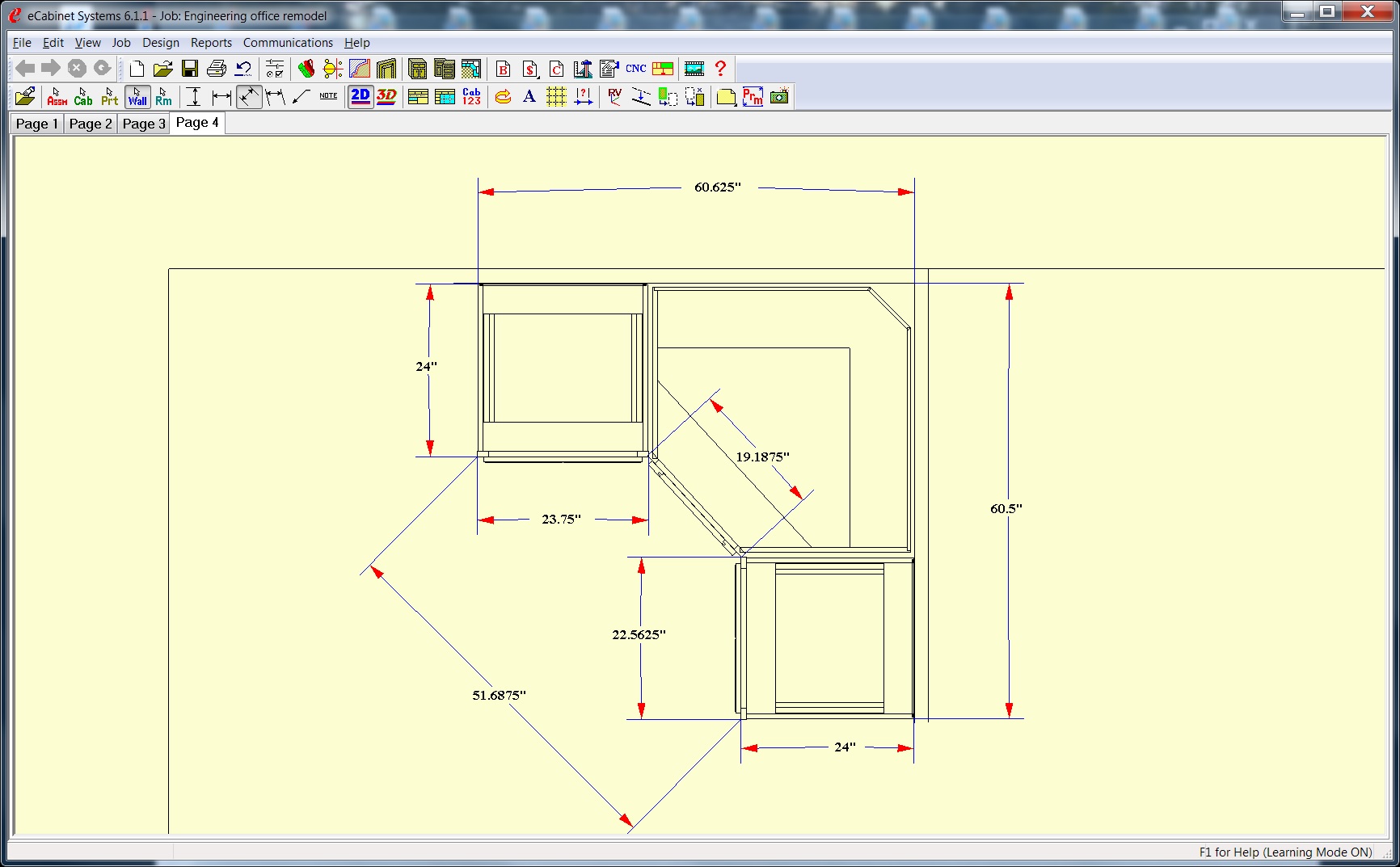Click the 51.6875" dimension label

(x=499, y=695)
